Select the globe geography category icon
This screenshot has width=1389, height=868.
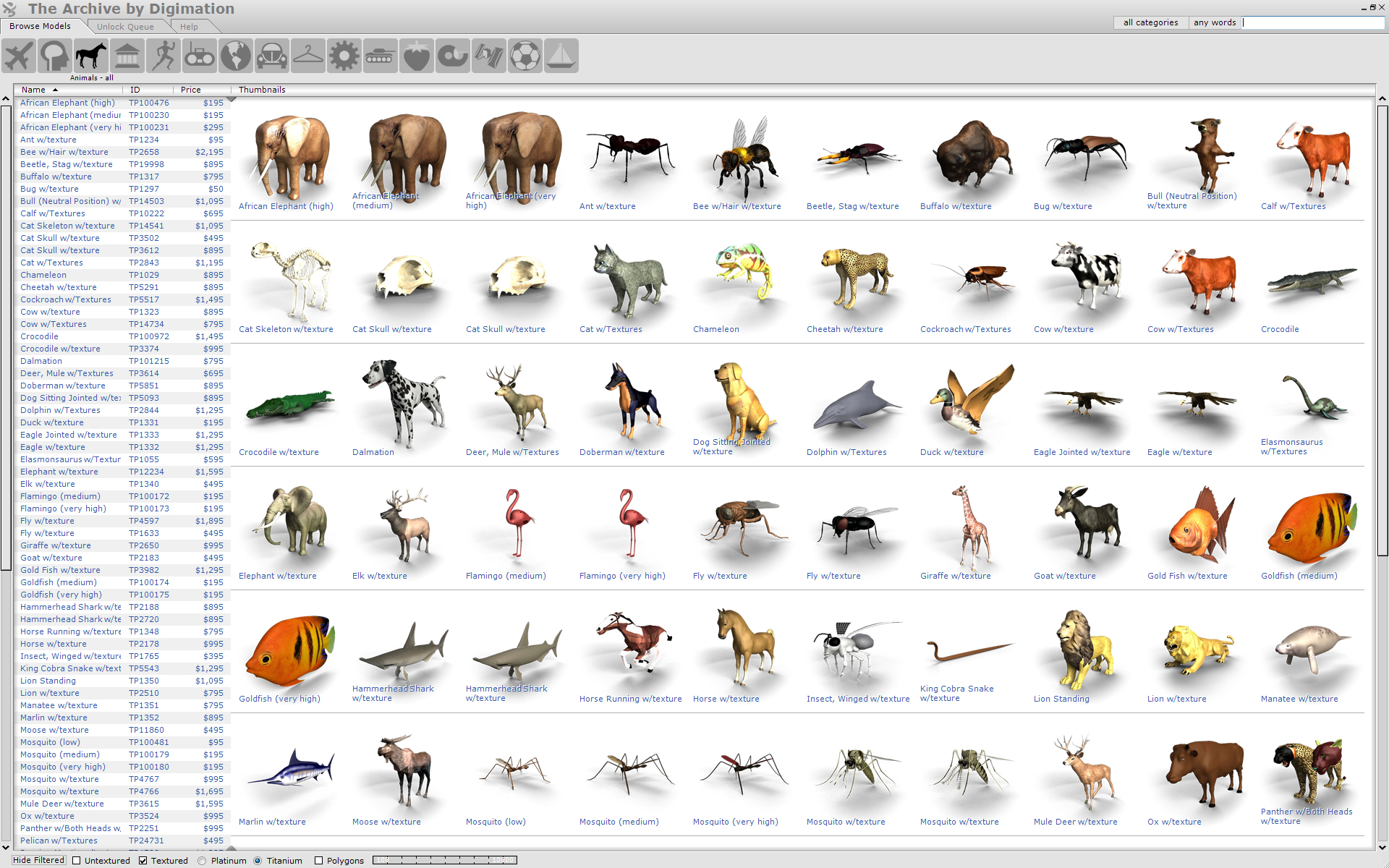[x=236, y=56]
